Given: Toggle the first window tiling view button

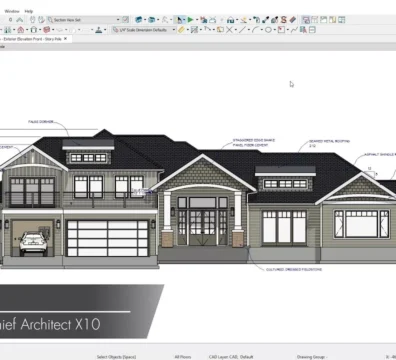Looking at the screenshot, I should click(x=306, y=20).
